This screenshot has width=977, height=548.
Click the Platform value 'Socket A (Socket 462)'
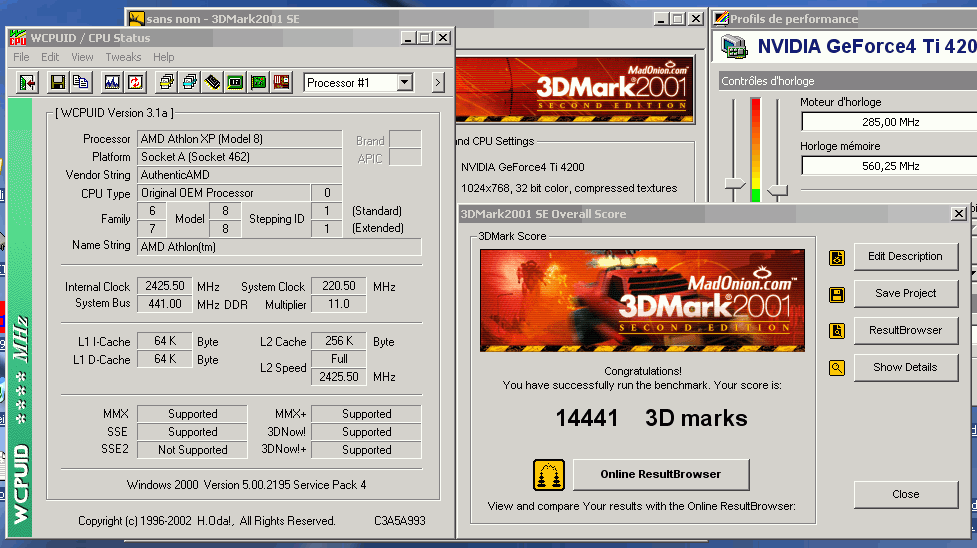click(x=239, y=157)
